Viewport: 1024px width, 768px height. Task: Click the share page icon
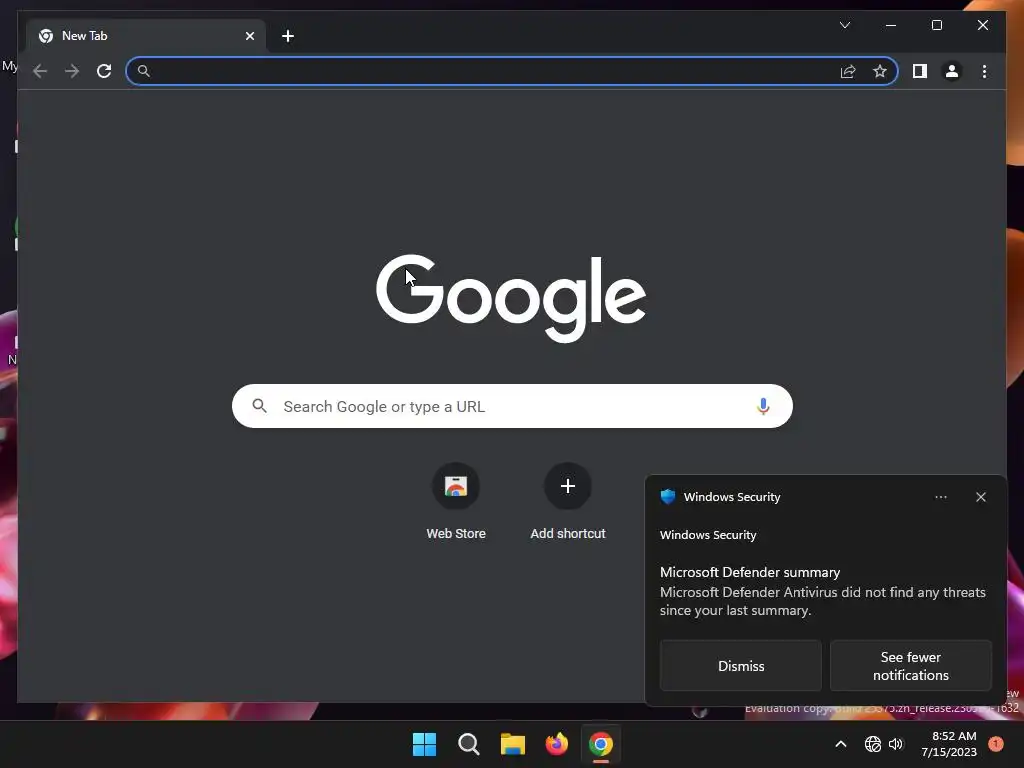pos(848,71)
